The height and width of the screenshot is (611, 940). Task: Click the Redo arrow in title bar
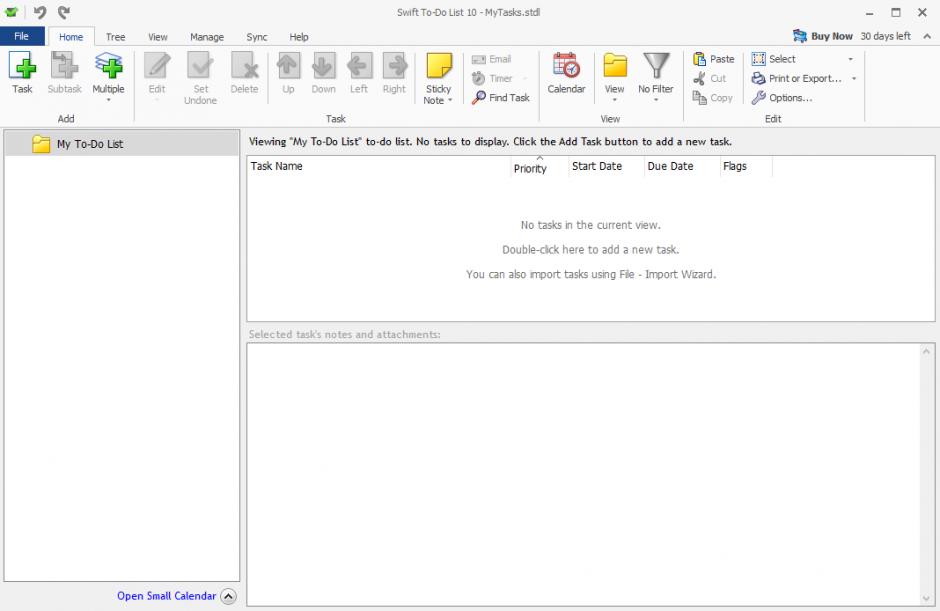click(64, 12)
